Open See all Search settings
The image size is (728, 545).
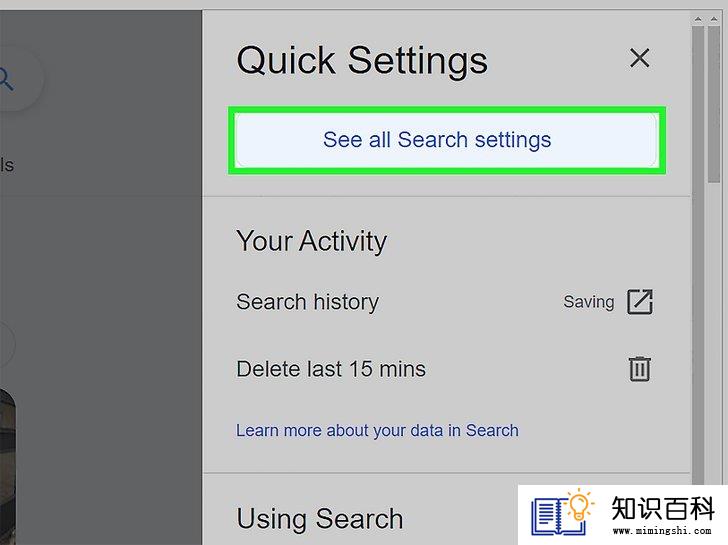446,140
